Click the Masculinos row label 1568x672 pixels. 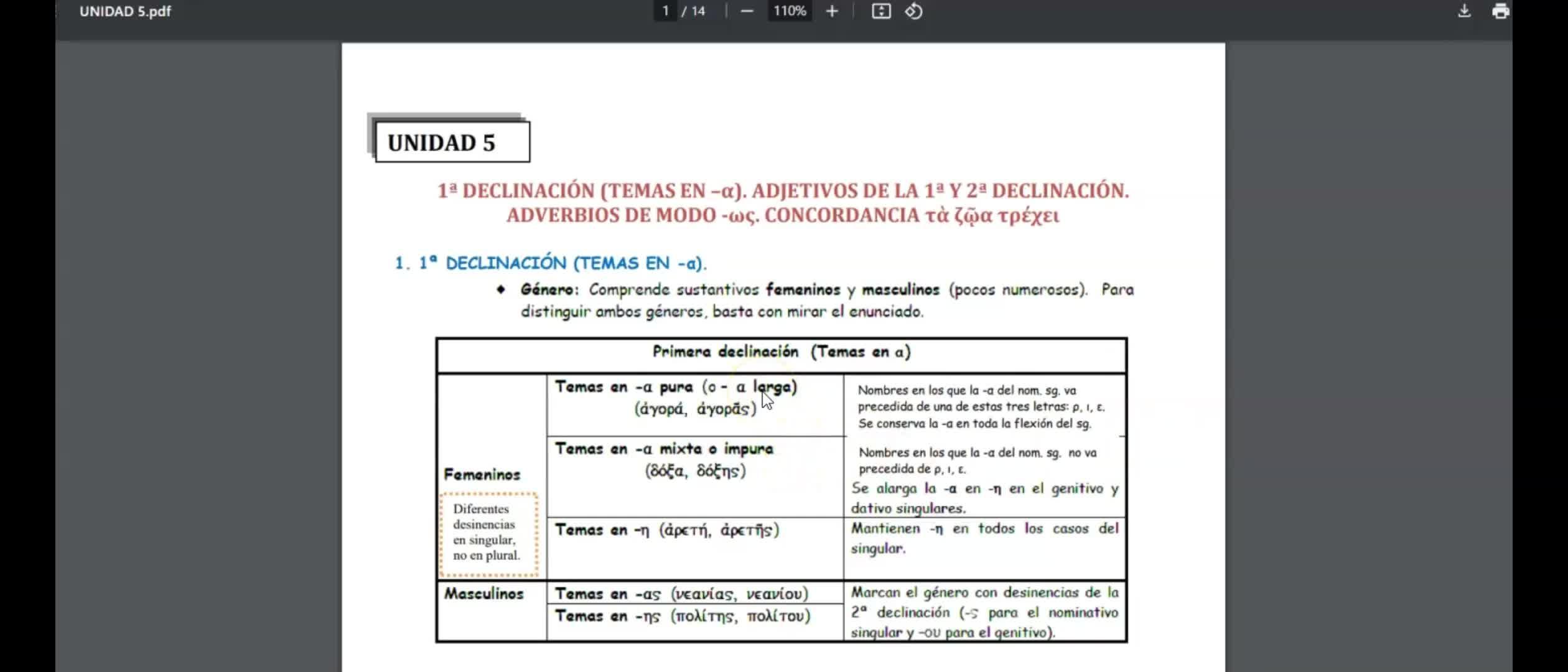[x=484, y=594]
